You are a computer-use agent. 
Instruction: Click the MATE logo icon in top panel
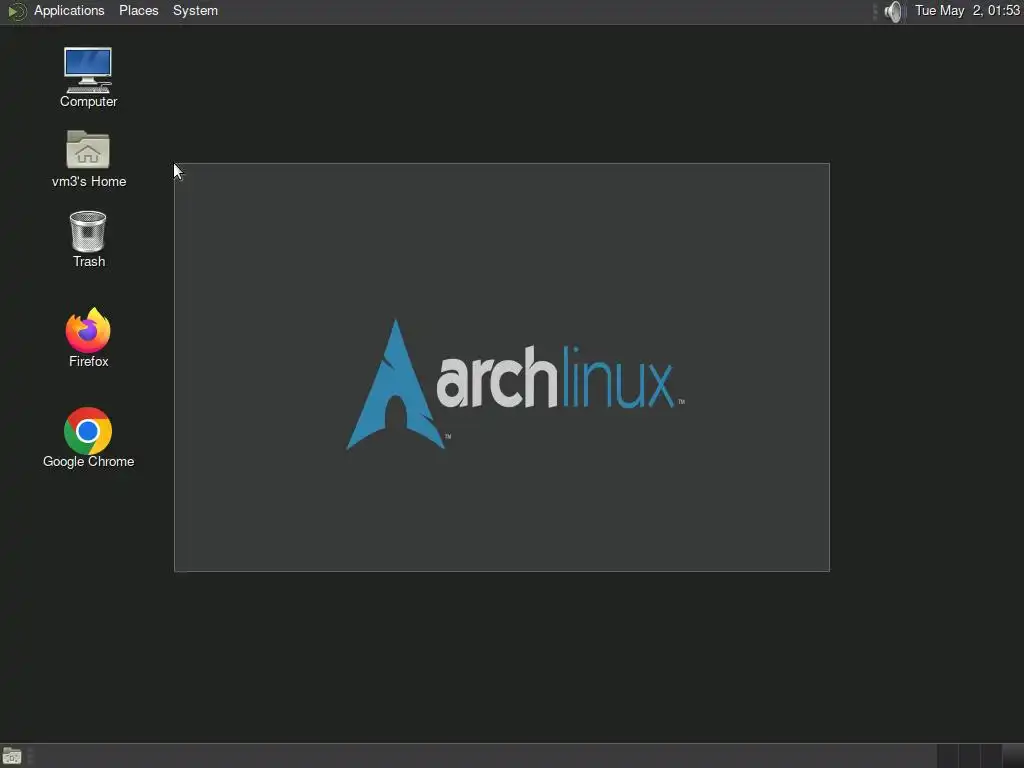(17, 11)
